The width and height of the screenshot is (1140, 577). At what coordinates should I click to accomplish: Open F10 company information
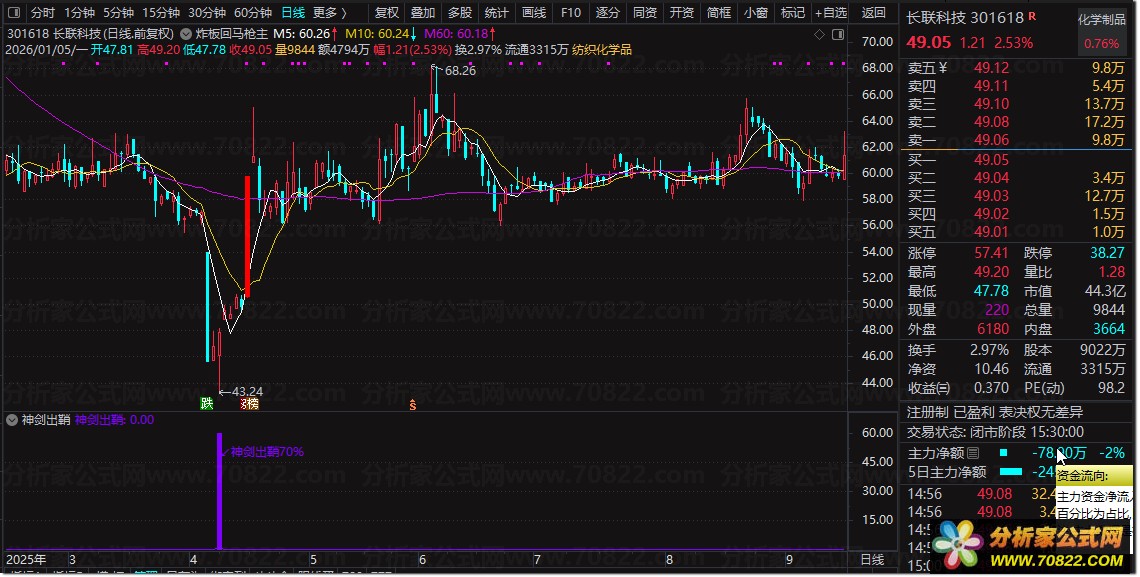coord(570,13)
